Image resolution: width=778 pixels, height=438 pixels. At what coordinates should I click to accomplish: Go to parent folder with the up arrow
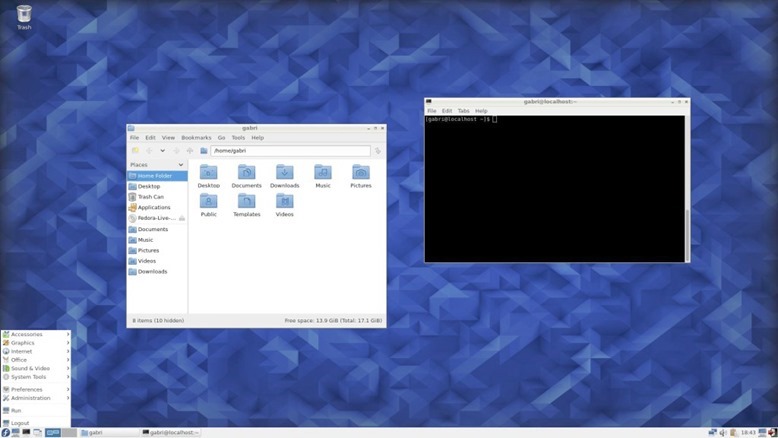click(190, 150)
